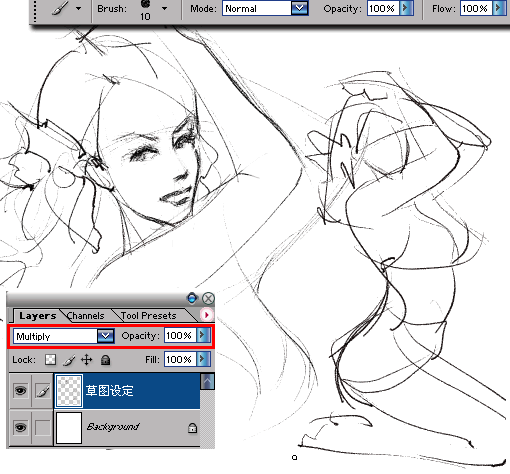Toggle the link box on Background layer
The image size is (510, 474).
tap(43, 427)
